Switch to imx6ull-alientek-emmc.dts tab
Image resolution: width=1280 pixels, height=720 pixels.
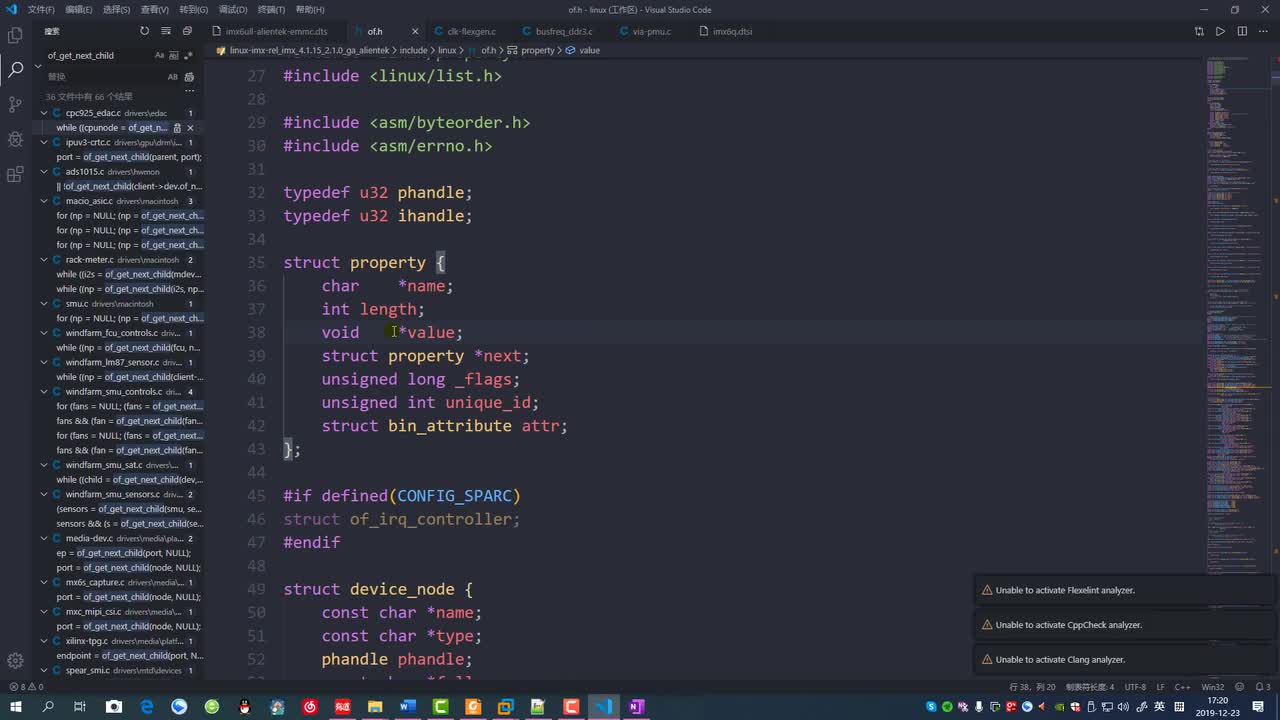pos(275,31)
